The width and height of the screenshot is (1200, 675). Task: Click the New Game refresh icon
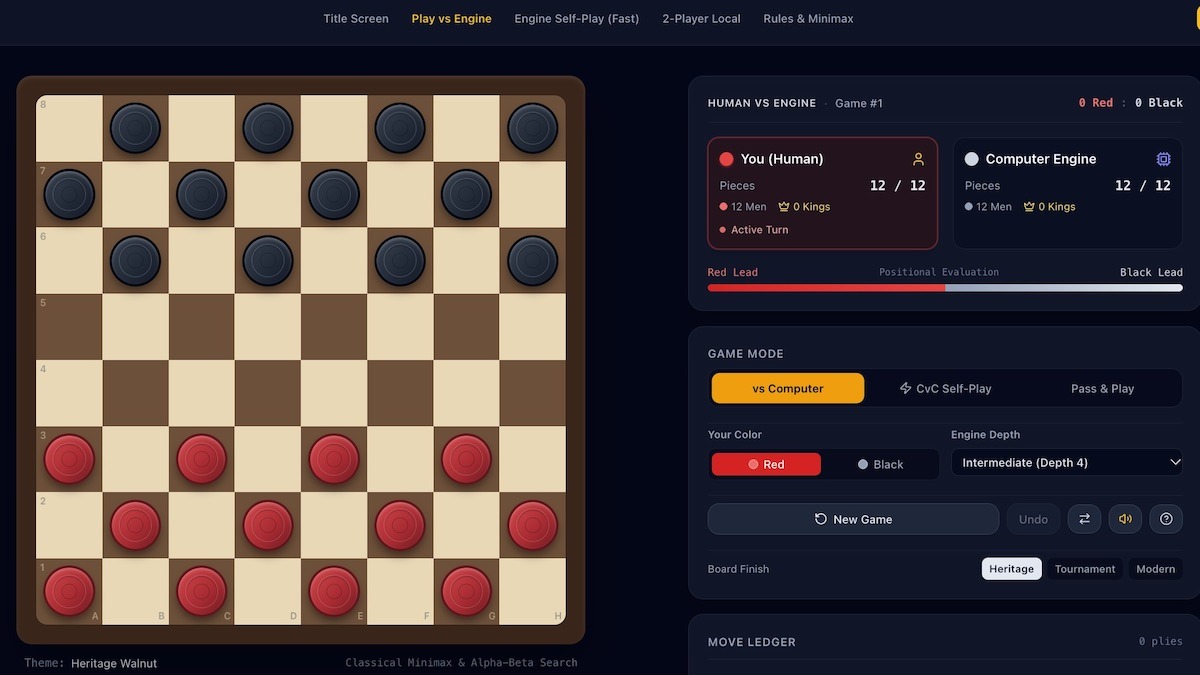[x=821, y=519]
